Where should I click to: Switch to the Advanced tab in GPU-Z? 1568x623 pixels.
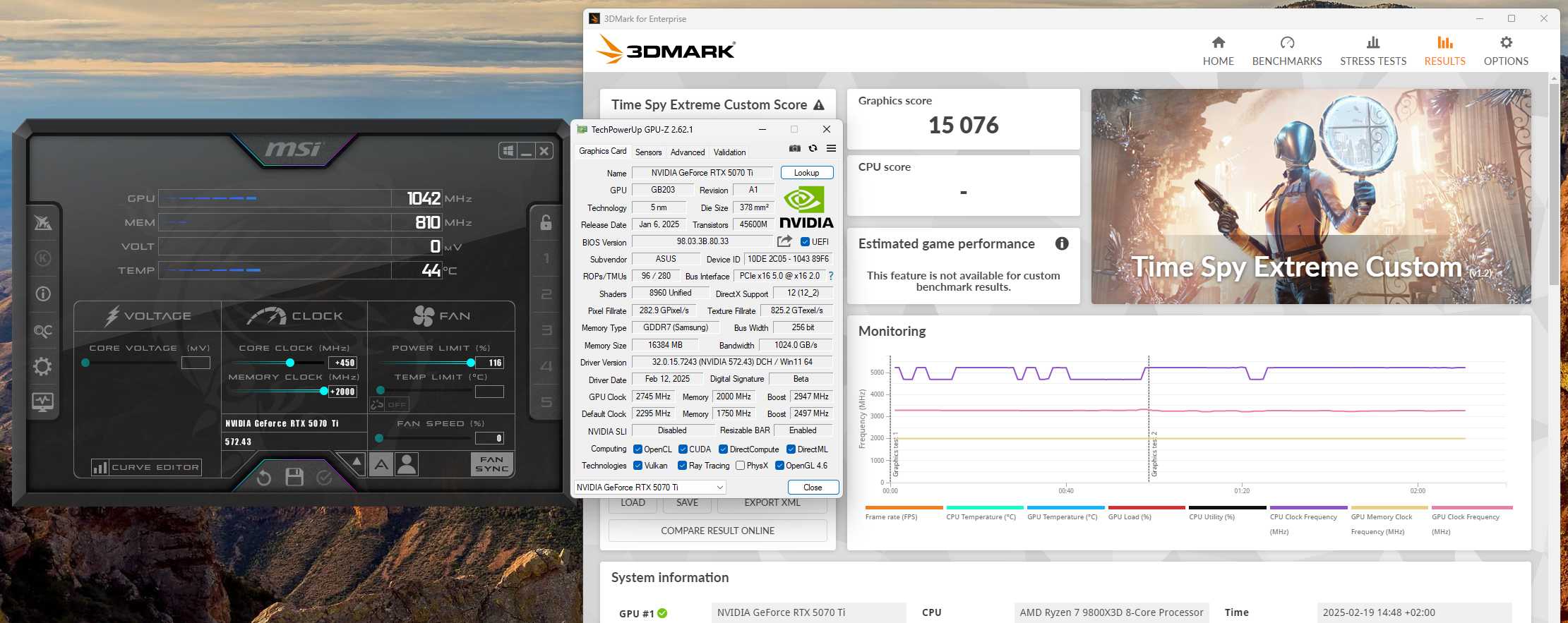(688, 152)
